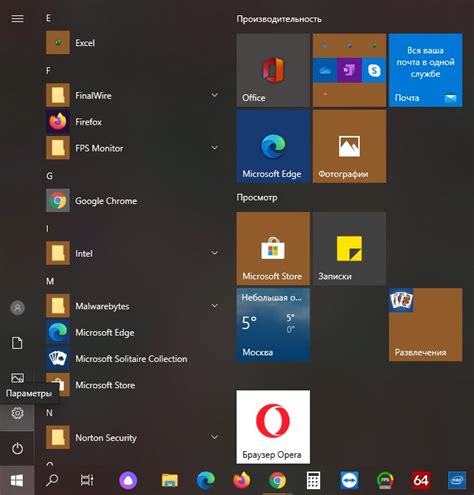The width and height of the screenshot is (474, 495).
Task: Open the Documents icon in left rail
Action: 17,343
